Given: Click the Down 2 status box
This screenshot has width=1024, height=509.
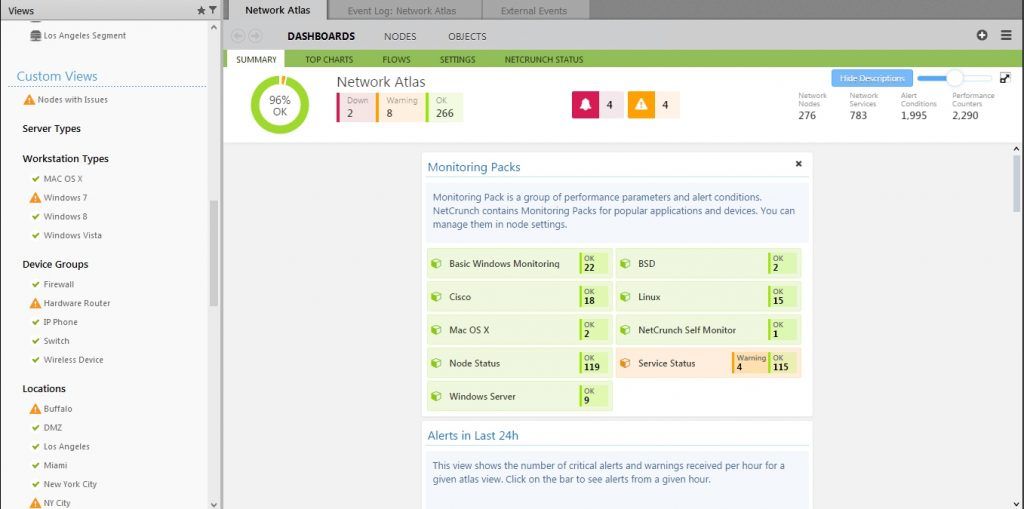Looking at the screenshot, I should point(356,107).
